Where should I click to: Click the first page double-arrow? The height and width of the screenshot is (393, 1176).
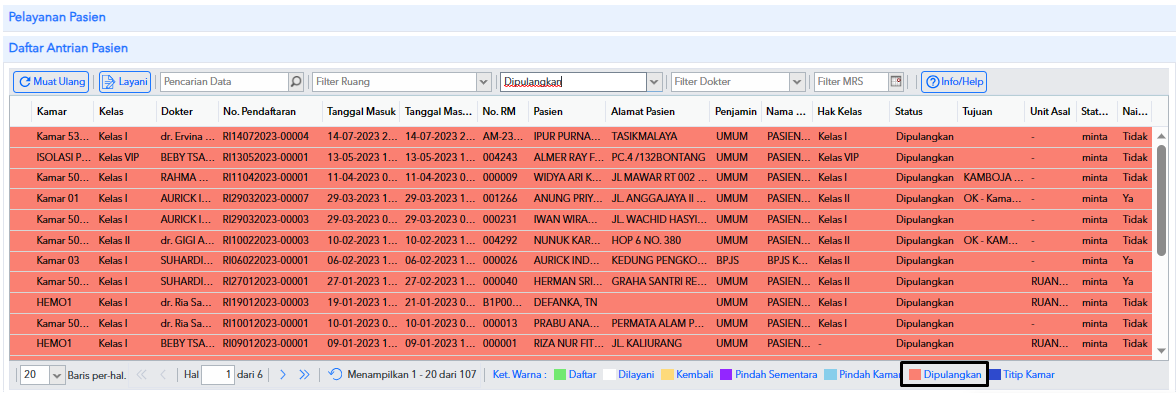click(x=142, y=374)
